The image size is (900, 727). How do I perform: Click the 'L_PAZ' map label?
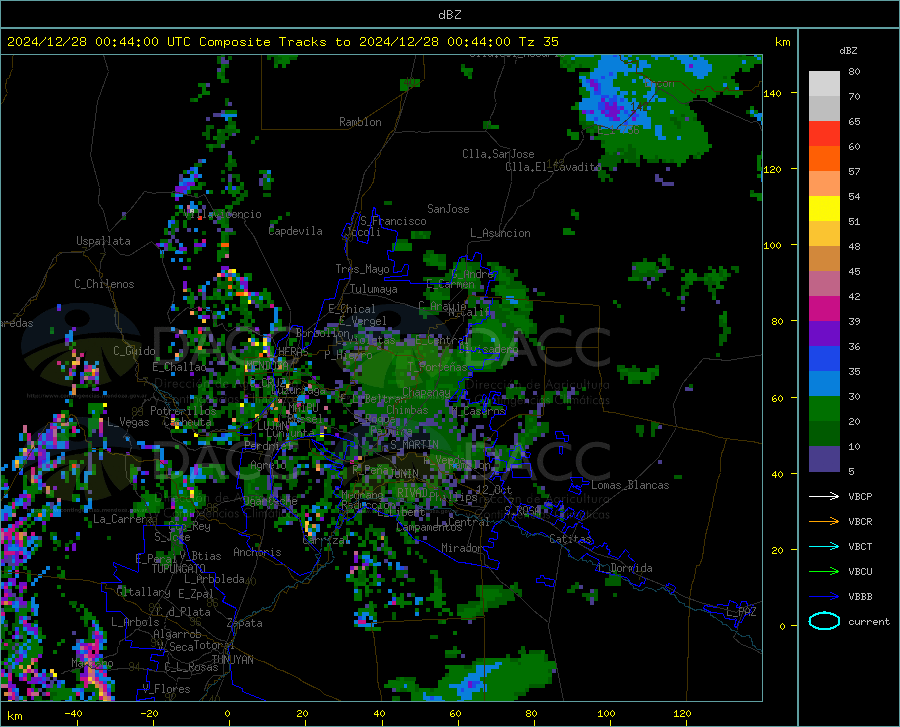[x=741, y=612]
